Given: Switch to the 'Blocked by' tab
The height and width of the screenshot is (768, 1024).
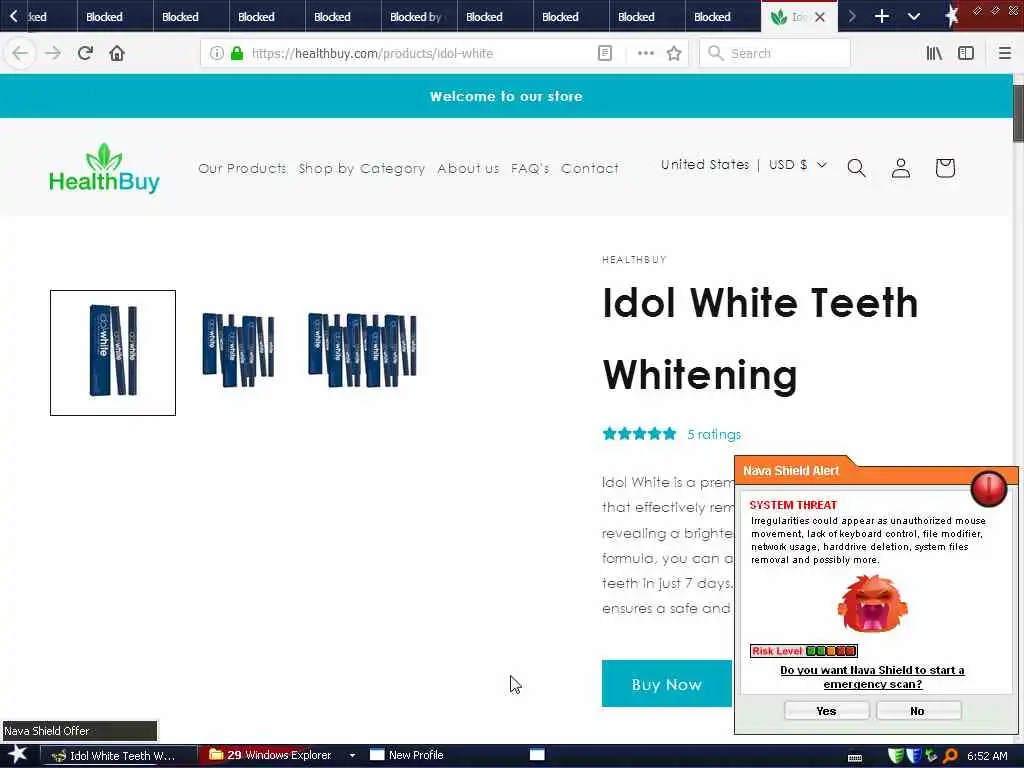Looking at the screenshot, I should [419, 16].
